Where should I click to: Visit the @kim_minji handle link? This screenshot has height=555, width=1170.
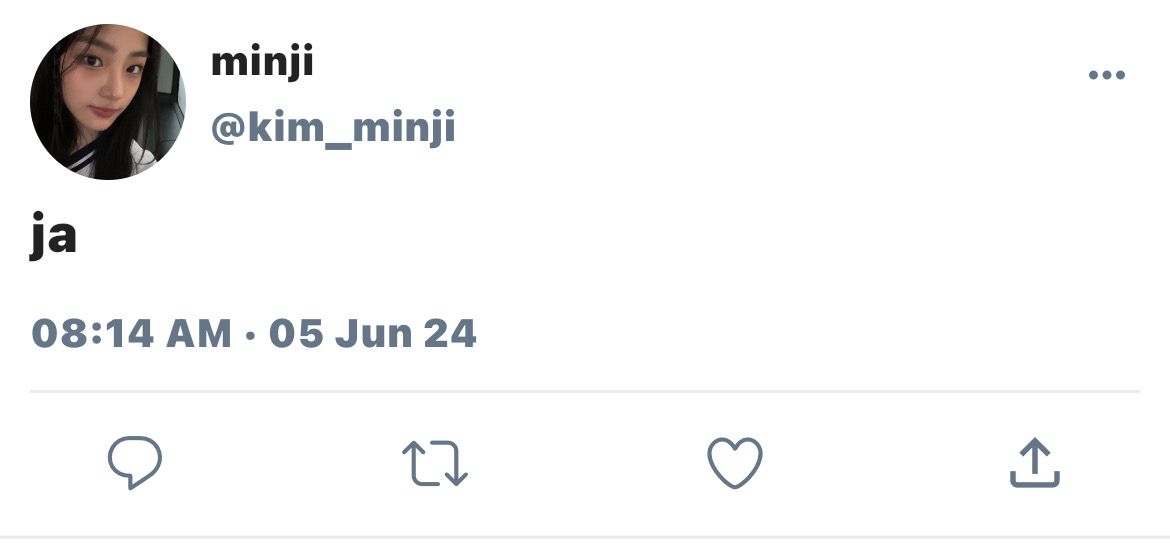coord(333,128)
